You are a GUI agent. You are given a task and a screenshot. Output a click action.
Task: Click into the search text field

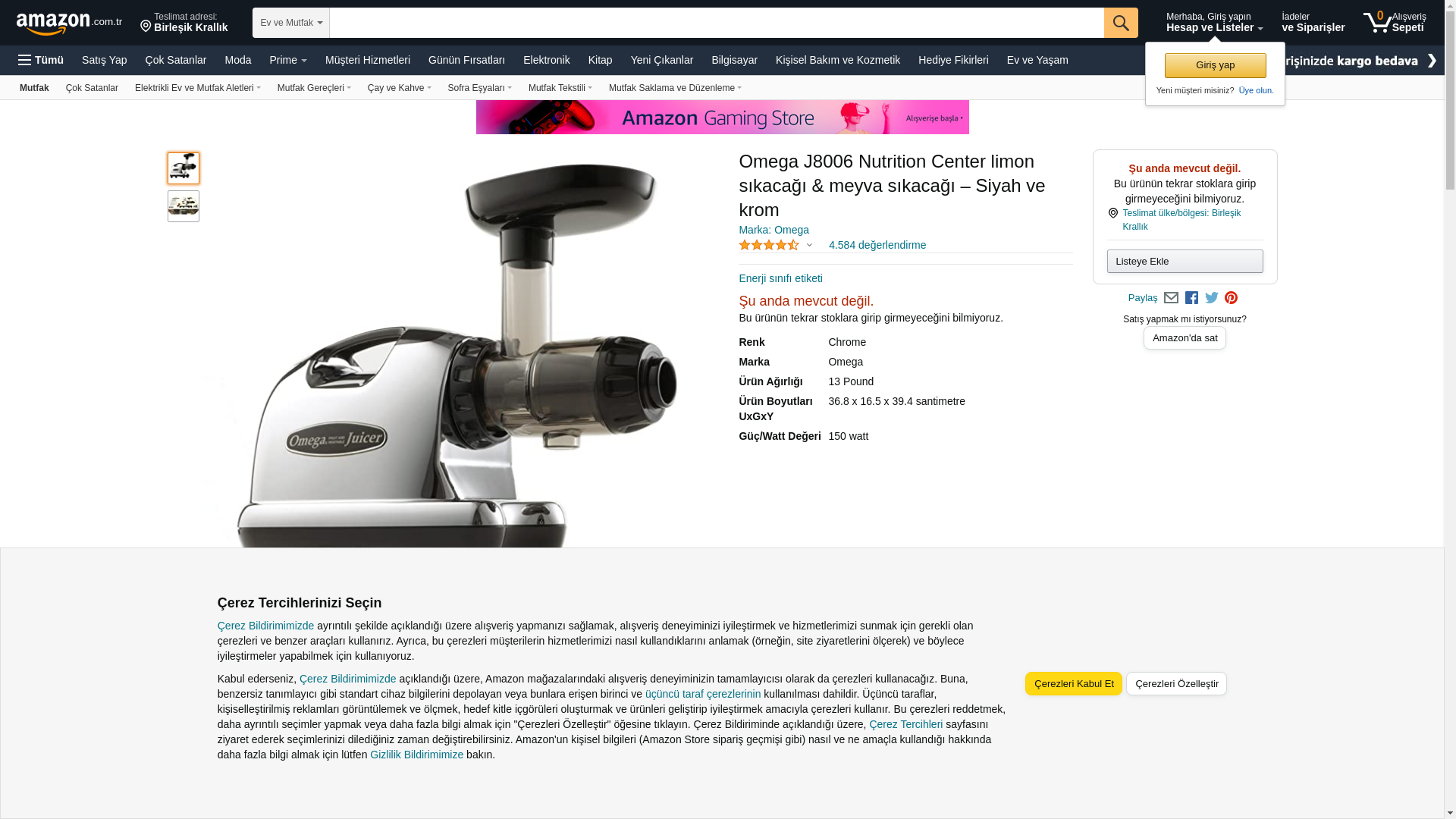(x=717, y=23)
